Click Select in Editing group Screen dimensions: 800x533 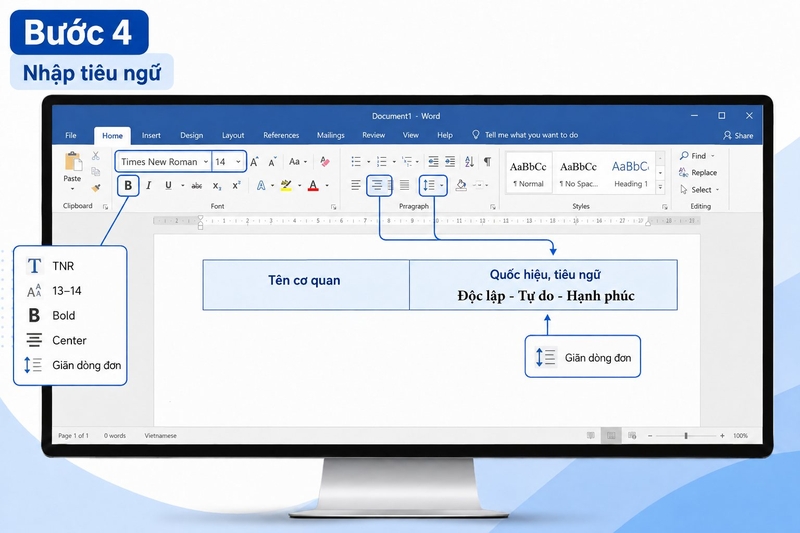pos(700,189)
